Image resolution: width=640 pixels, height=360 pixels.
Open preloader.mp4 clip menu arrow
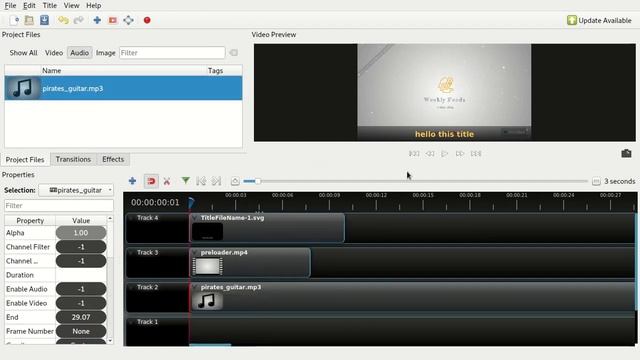tap(195, 253)
